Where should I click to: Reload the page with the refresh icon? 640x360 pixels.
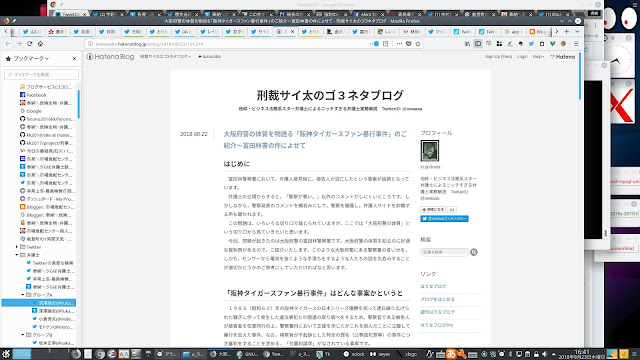[29, 44]
